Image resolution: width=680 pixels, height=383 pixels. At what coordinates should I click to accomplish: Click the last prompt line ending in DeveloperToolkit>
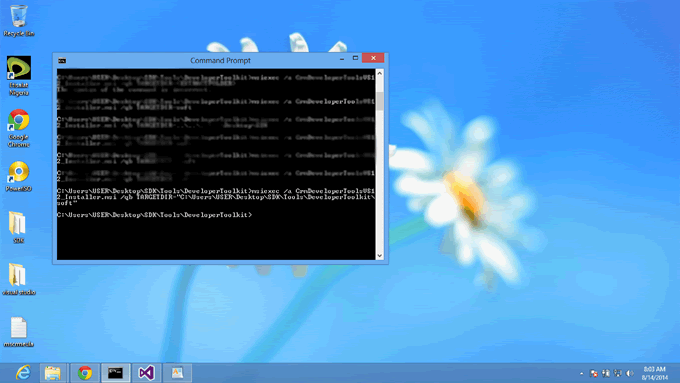[x=154, y=215]
